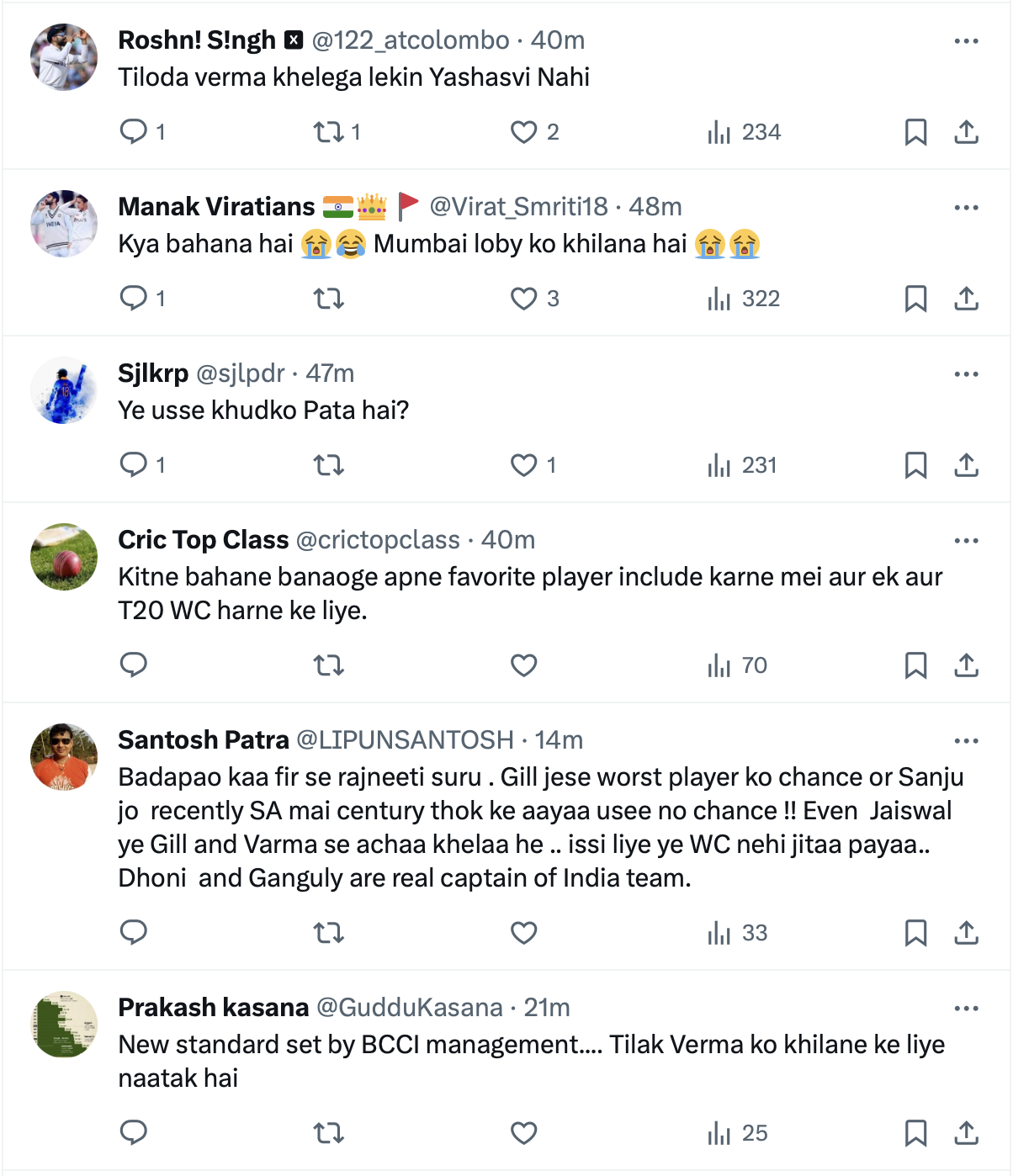Click the @GudduKasana handle
Viewport: 1013px width, 1176px height.
pos(409,1008)
